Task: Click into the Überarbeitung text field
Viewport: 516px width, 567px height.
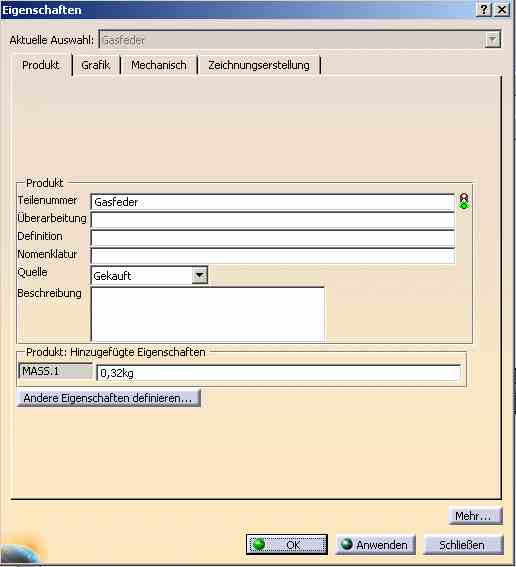Action: click(x=273, y=220)
